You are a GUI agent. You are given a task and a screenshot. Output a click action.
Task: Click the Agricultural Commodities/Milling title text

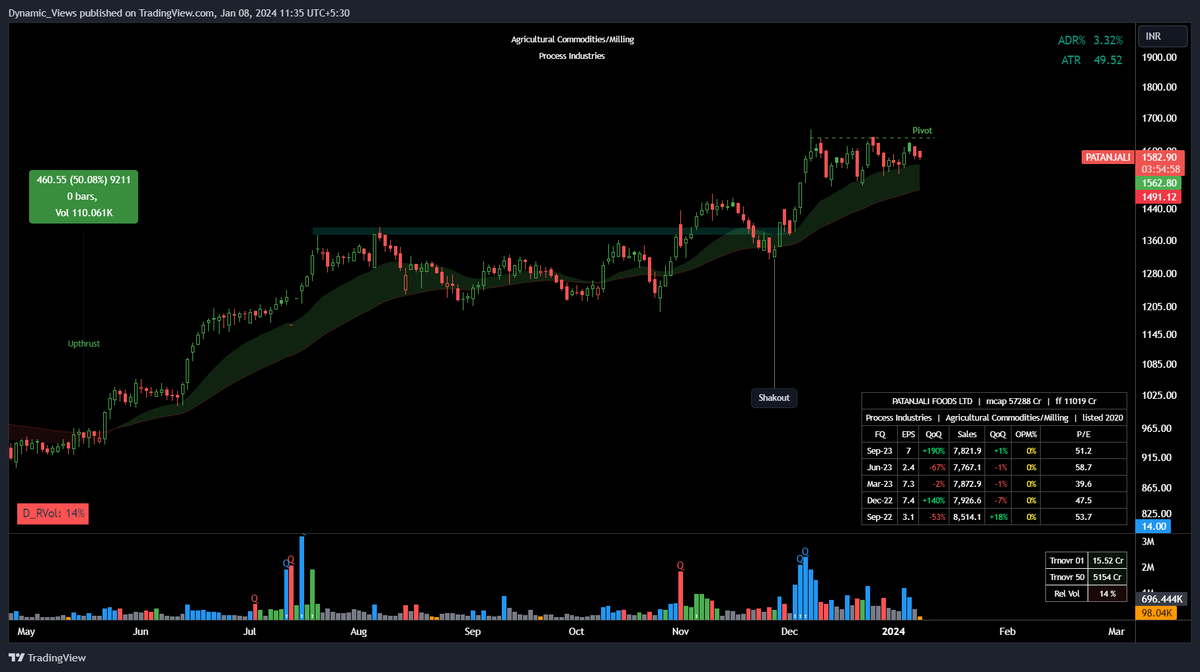coord(572,39)
